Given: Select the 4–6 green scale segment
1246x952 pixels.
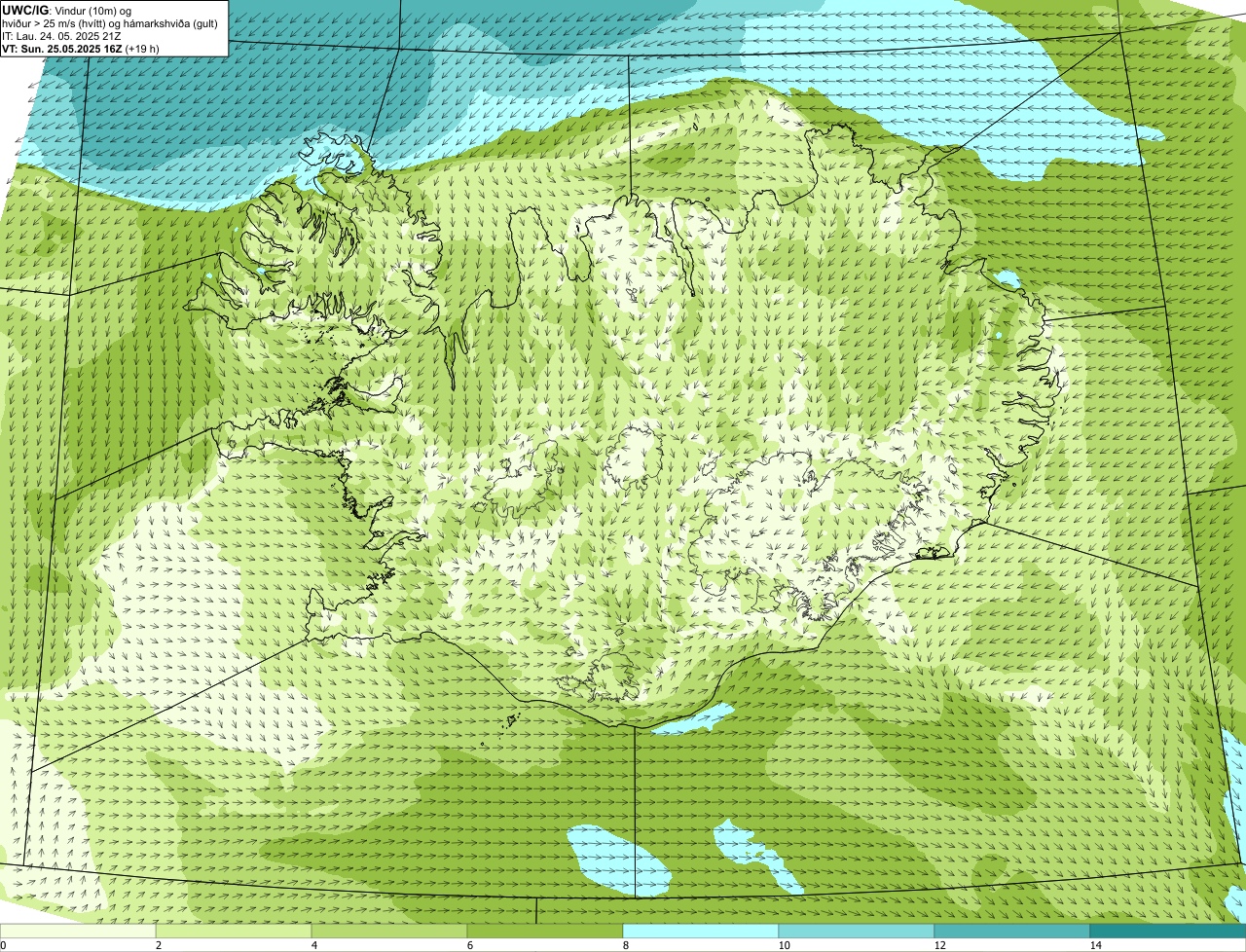Looking at the screenshot, I should point(389,931).
